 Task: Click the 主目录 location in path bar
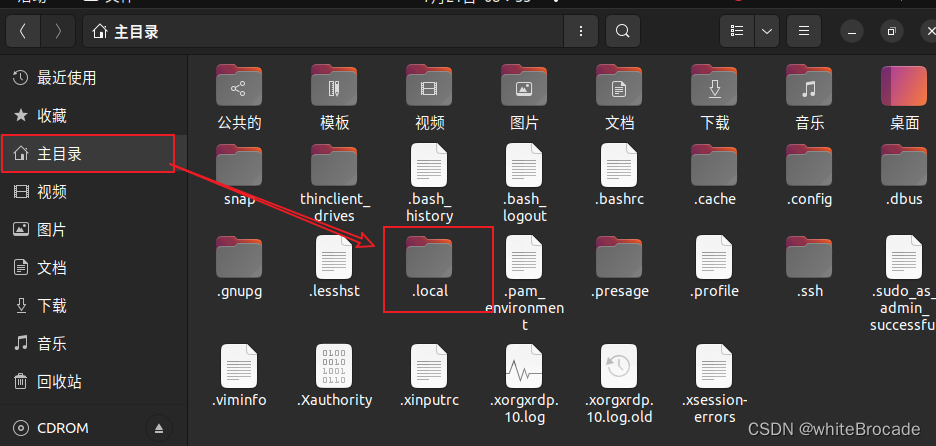pyautogui.click(x=126, y=31)
